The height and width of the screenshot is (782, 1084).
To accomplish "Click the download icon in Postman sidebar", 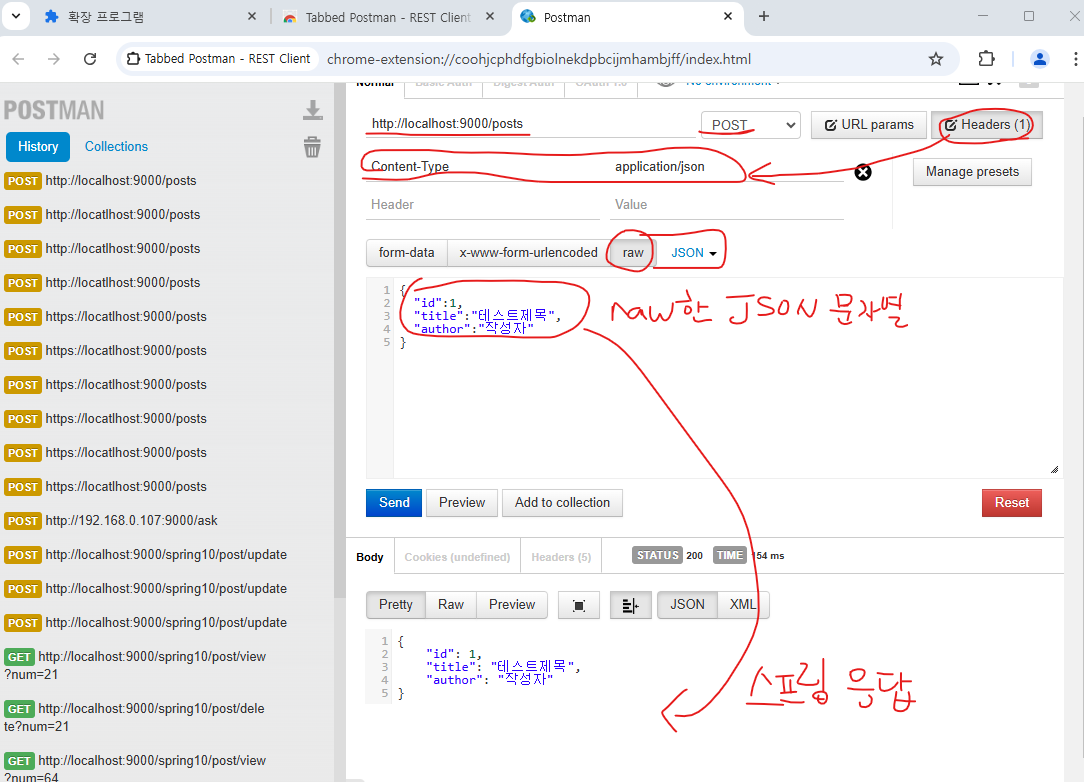I will coord(312,111).
